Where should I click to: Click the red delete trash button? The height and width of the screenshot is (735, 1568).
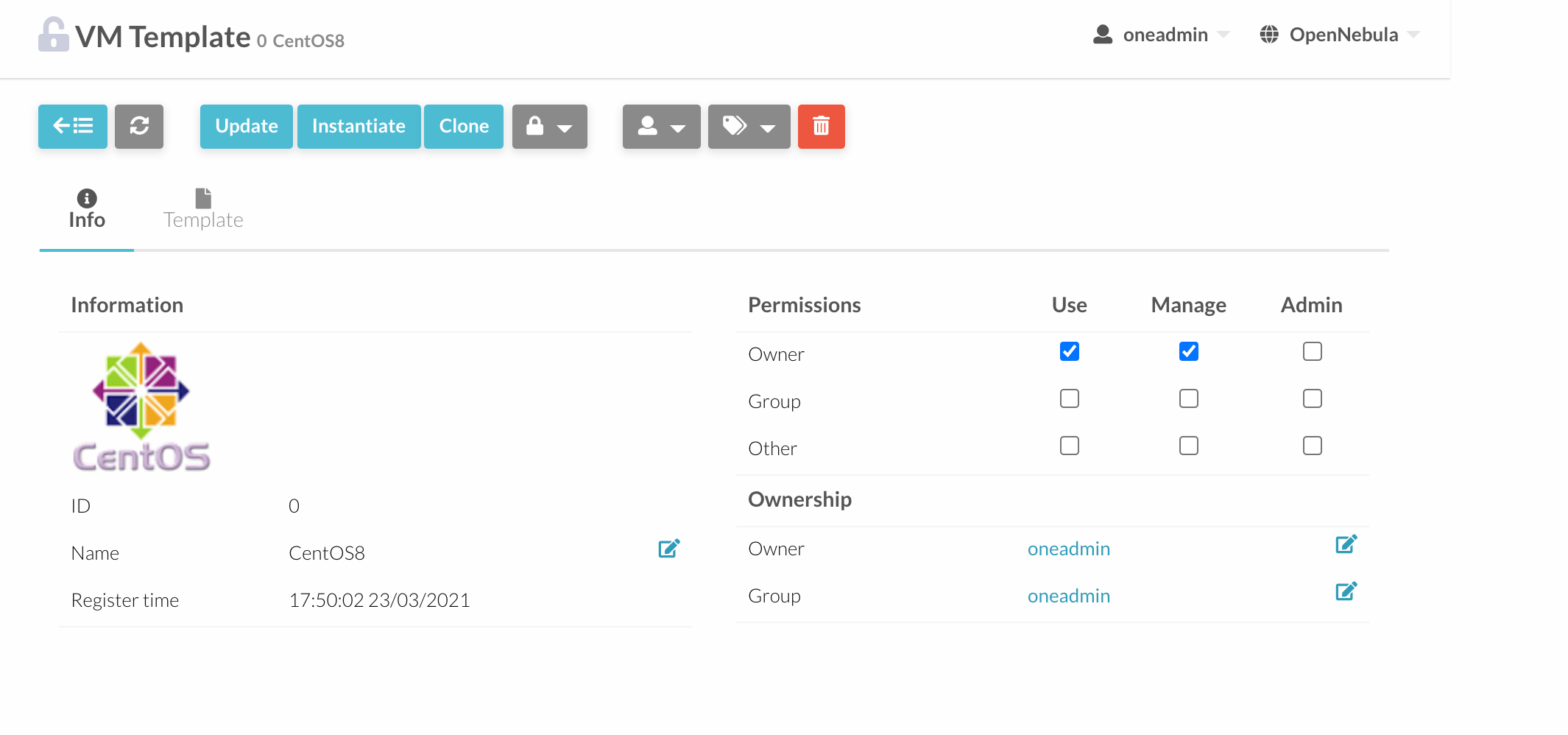[822, 127]
